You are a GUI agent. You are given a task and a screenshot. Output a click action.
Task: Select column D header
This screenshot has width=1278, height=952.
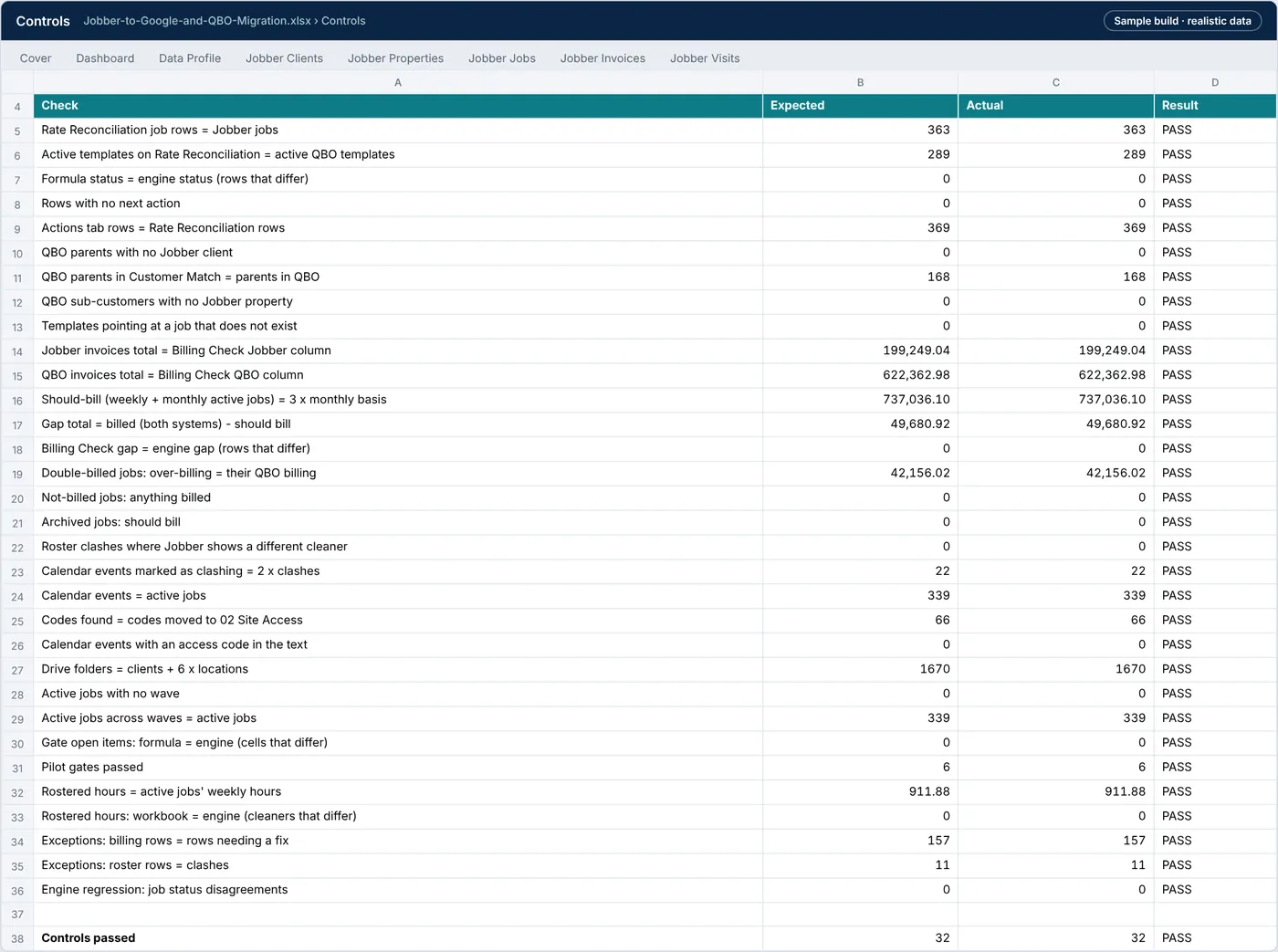coord(1215,82)
